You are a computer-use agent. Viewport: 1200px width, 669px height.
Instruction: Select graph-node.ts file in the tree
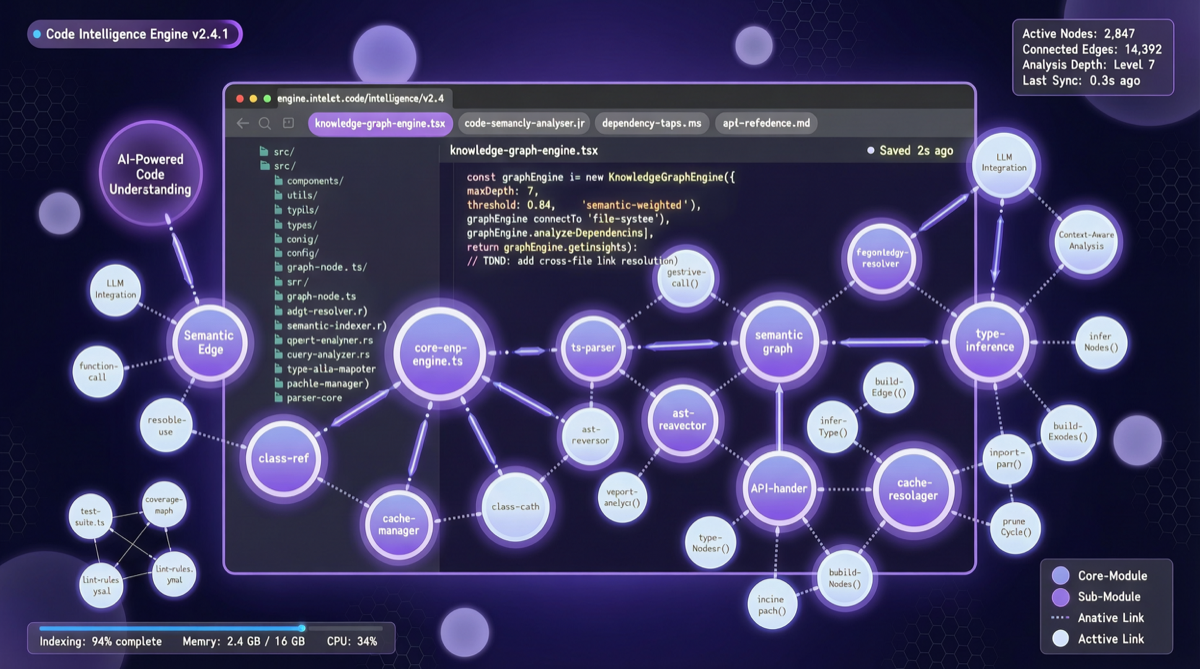tap(315, 297)
